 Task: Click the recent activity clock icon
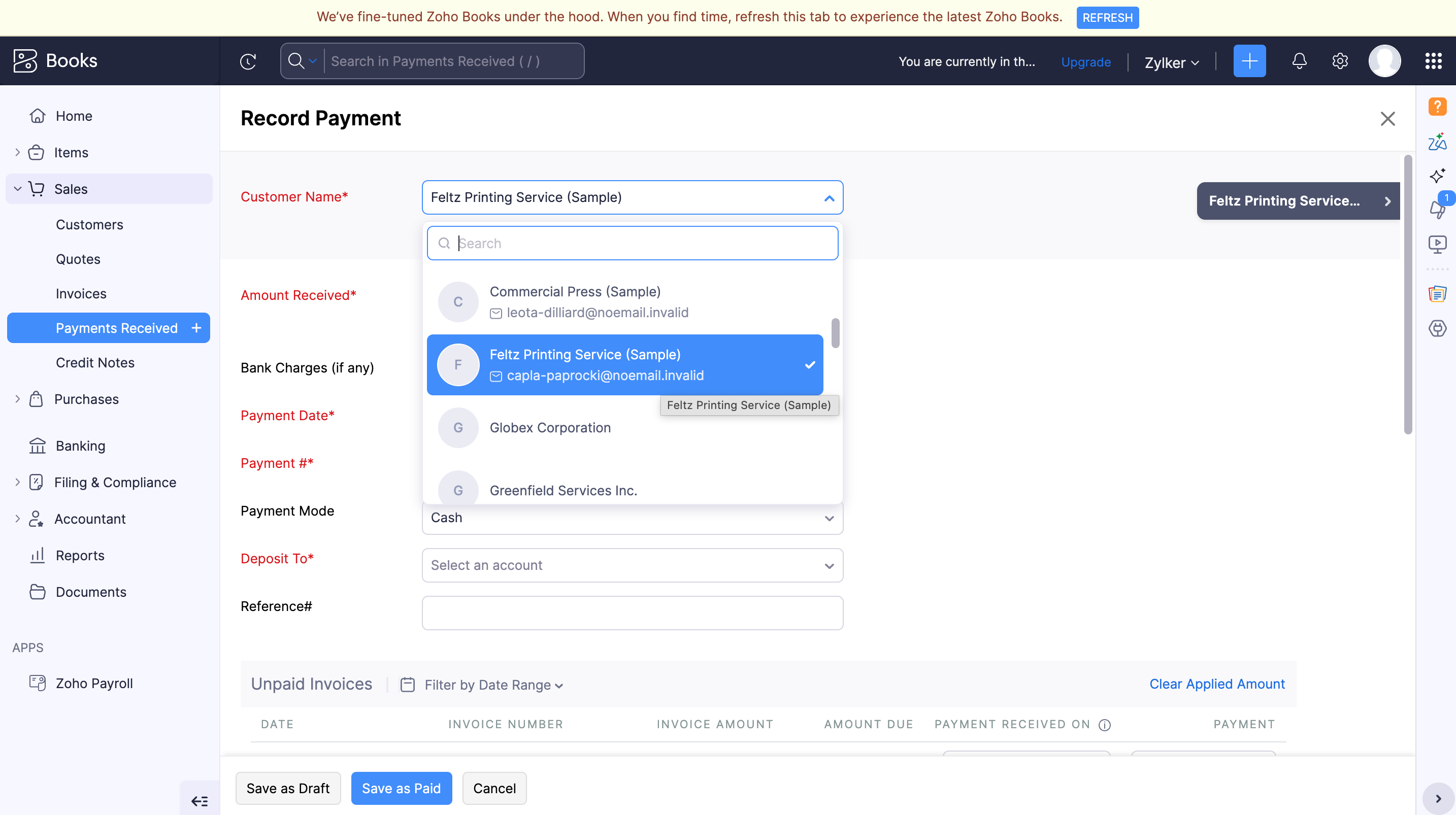248,61
